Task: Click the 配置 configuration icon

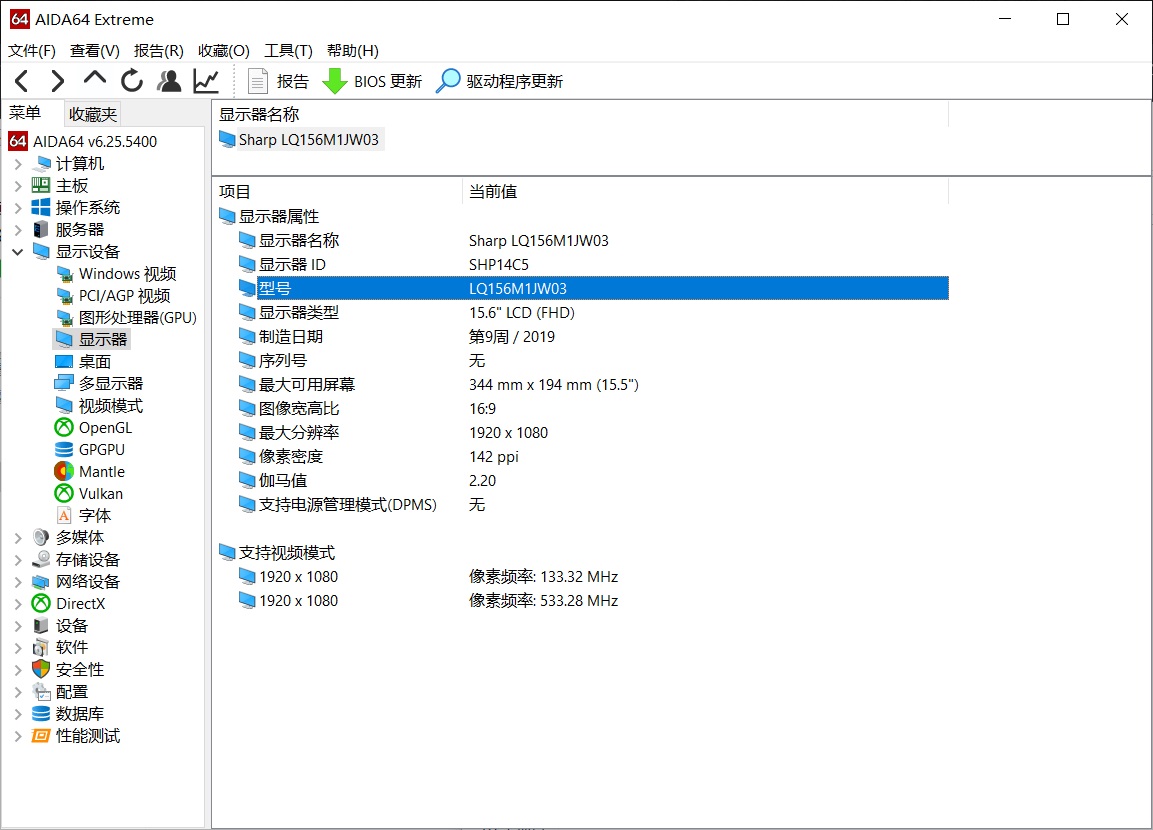Action: click(x=41, y=692)
